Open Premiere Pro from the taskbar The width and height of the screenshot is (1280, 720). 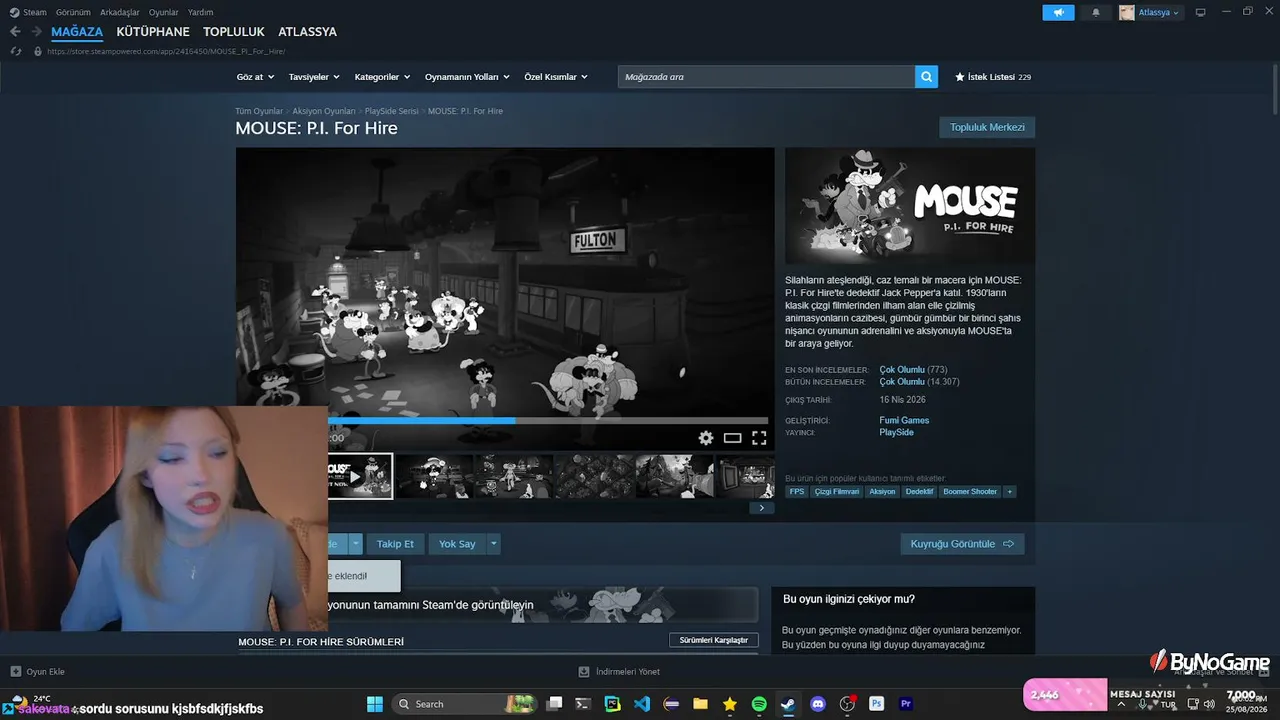(x=906, y=704)
